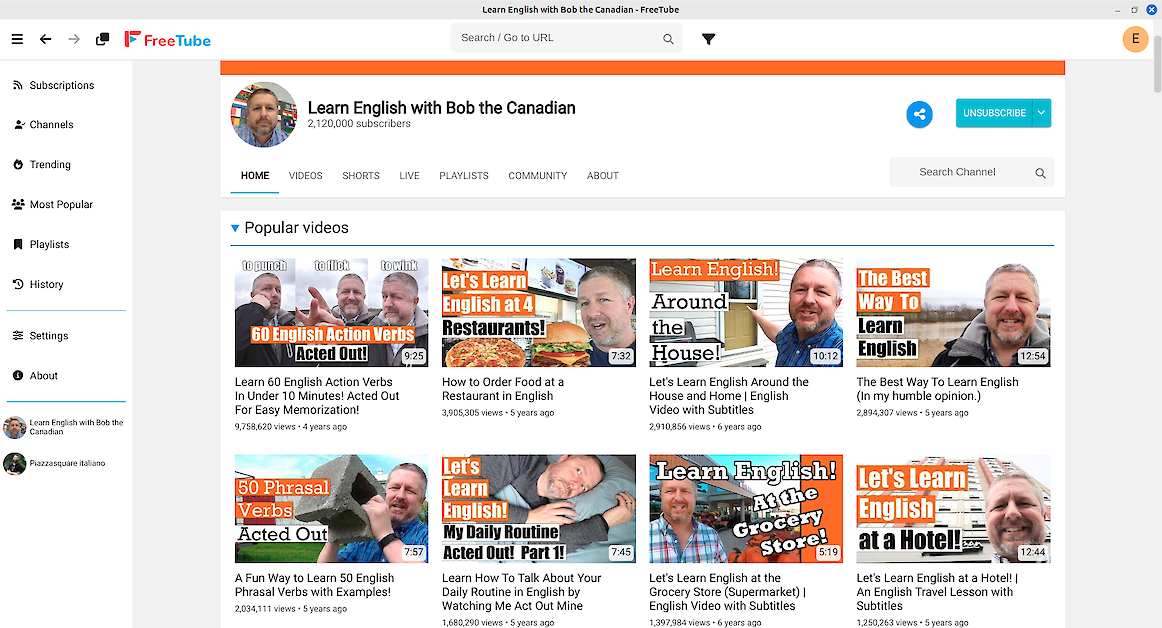1162x628 pixels.
Task: Toggle the hamburger sidebar menu
Action: (17, 39)
